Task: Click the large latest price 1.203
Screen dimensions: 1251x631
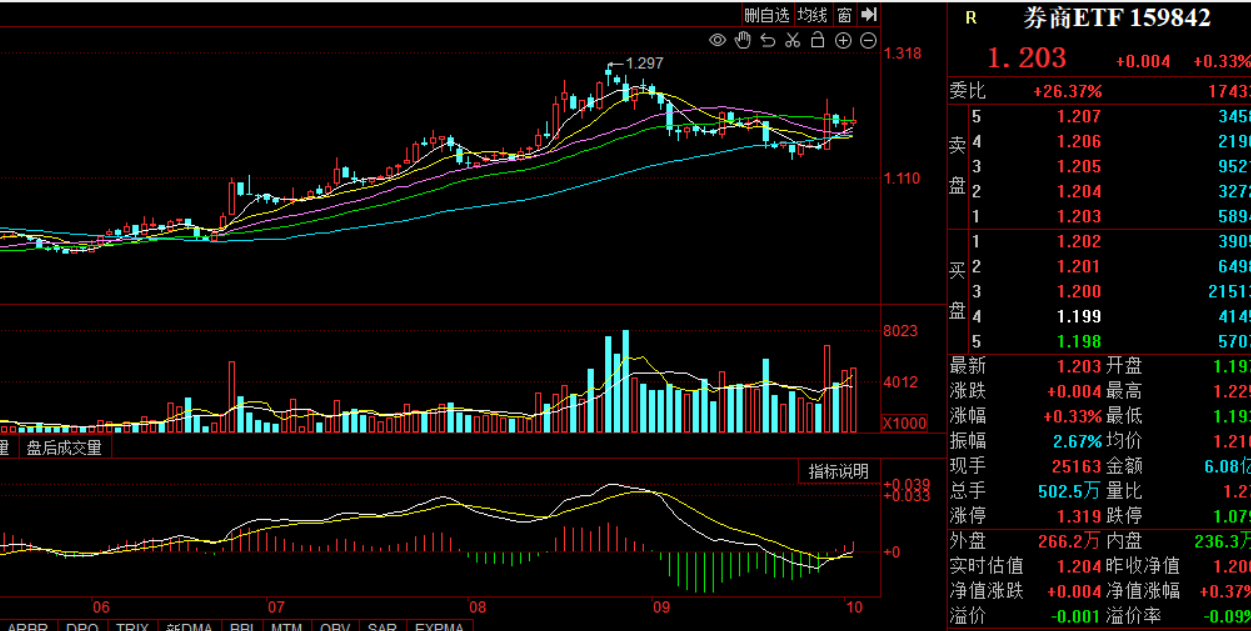Action: tap(1027, 58)
